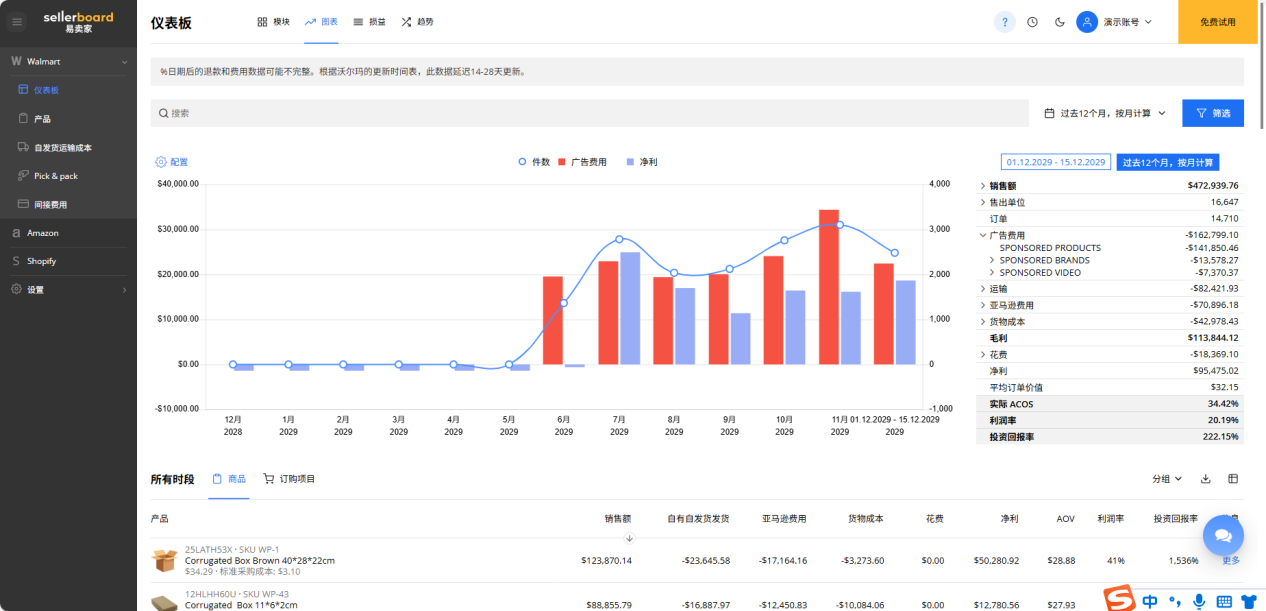Open the help question mark icon
This screenshot has width=1266, height=611.
point(1004,21)
